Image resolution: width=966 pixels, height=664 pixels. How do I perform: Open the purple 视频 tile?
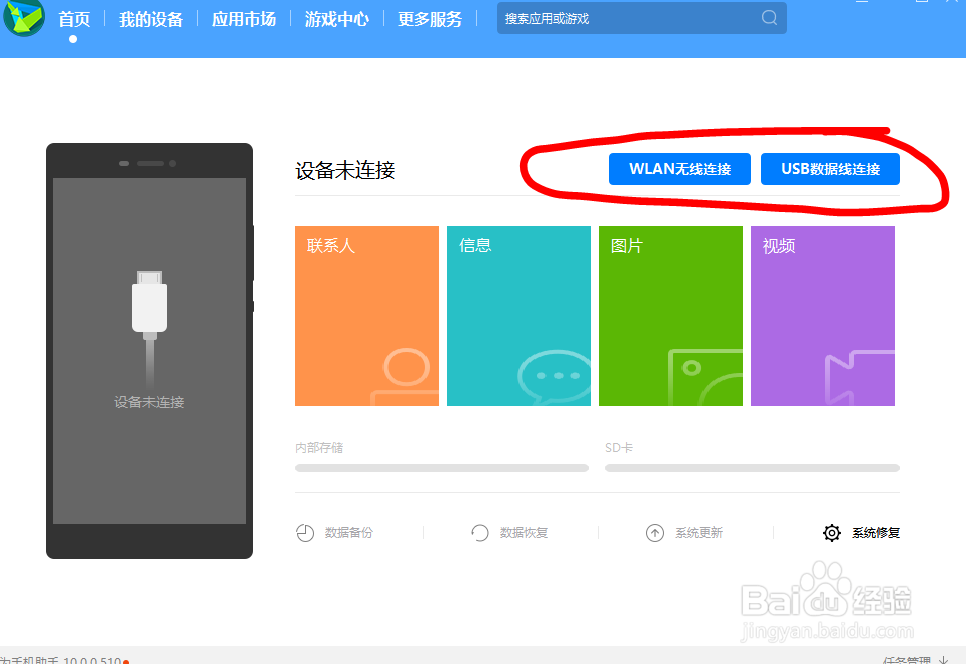822,316
